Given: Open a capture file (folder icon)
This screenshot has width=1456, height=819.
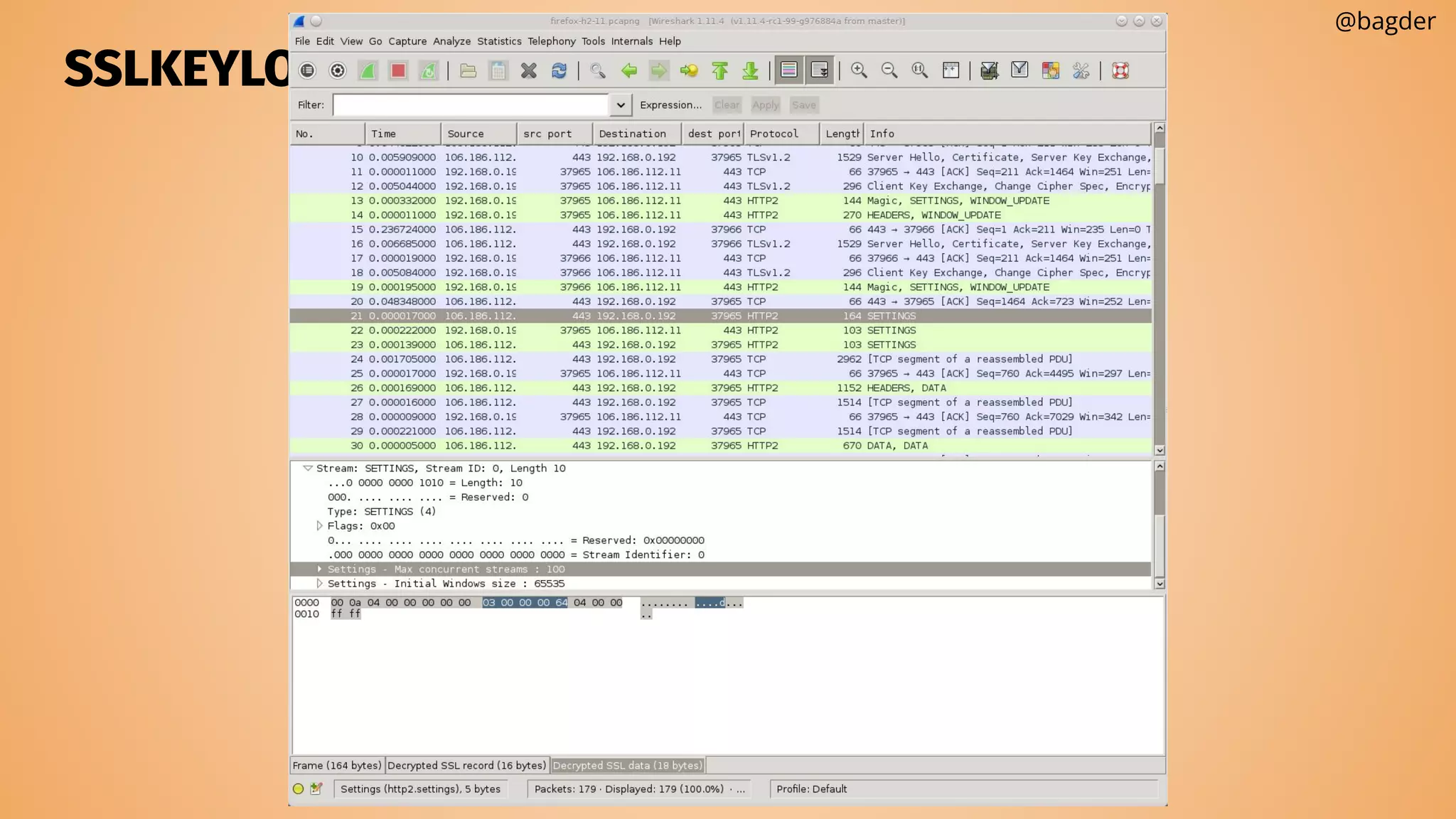Looking at the screenshot, I should pos(468,70).
